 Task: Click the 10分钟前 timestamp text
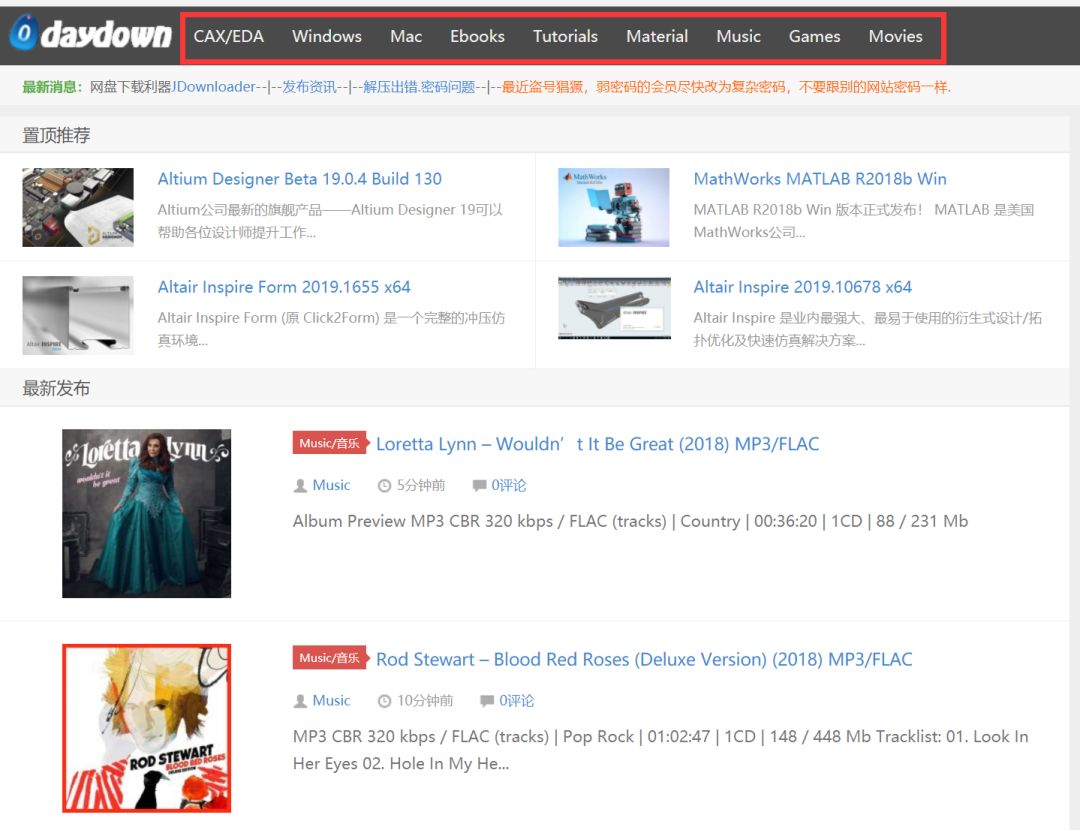pyautogui.click(x=425, y=701)
